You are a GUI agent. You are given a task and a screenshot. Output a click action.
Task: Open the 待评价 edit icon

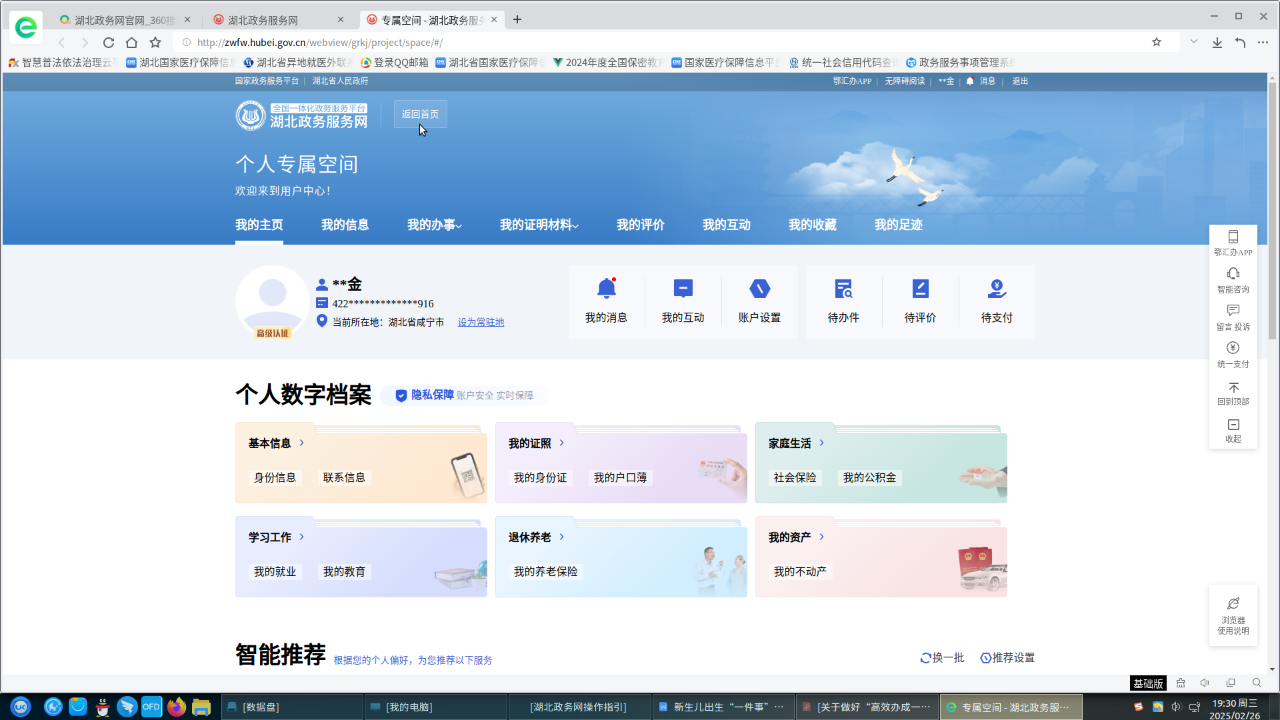coord(920,289)
